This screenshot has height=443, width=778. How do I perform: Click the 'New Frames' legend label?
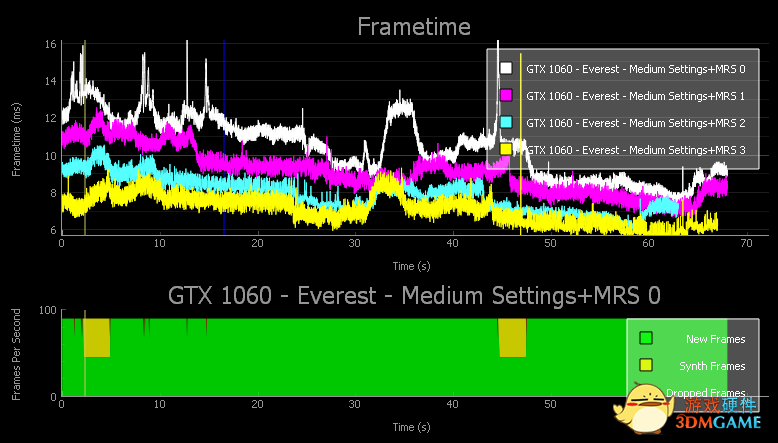715,339
